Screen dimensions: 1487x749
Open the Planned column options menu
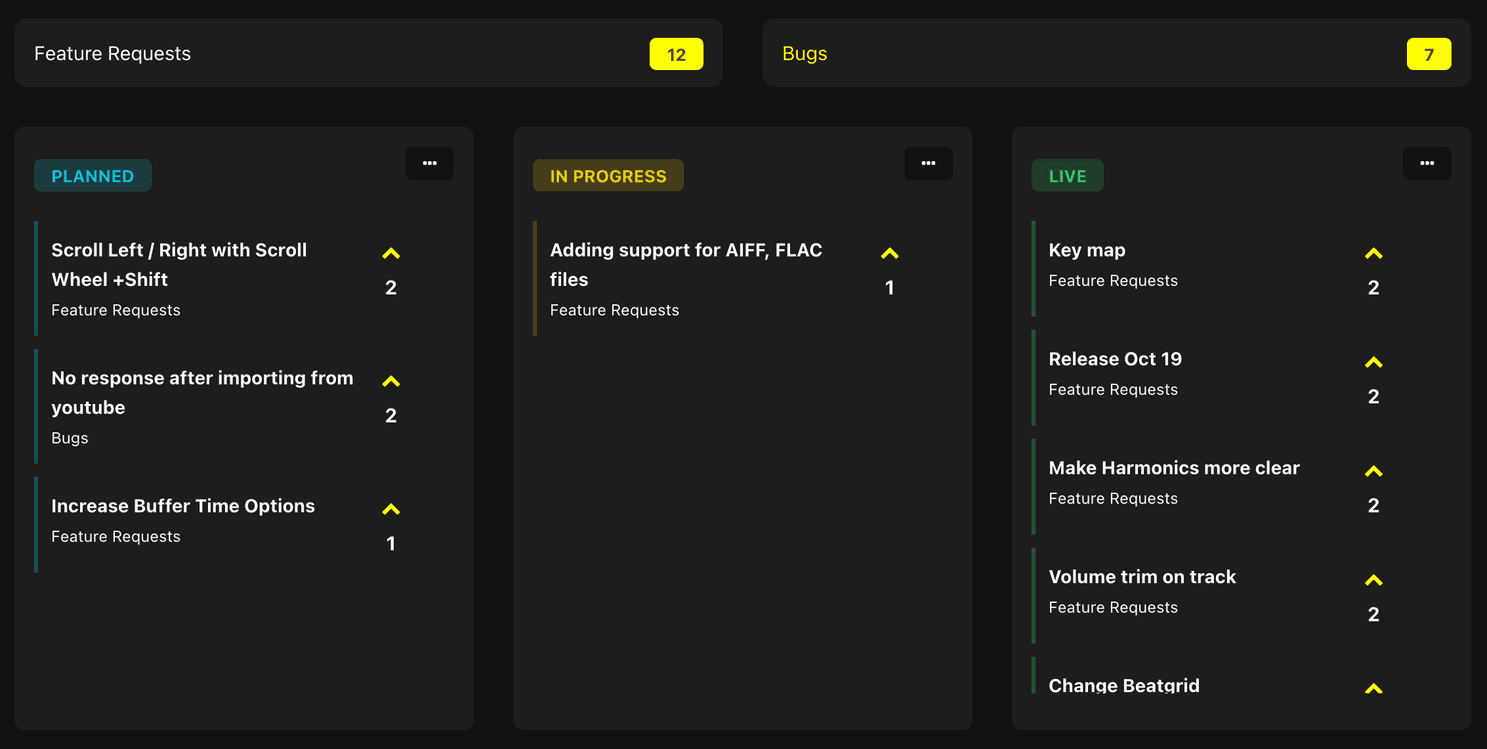pyautogui.click(x=430, y=163)
